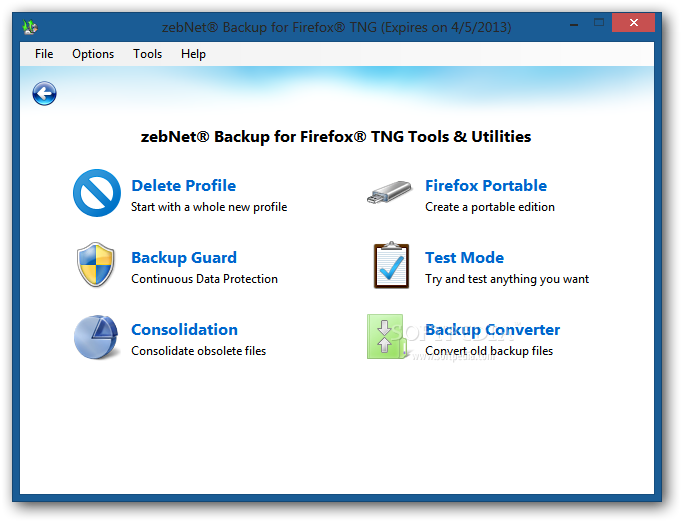Click the blue back arrow button

[x=44, y=93]
